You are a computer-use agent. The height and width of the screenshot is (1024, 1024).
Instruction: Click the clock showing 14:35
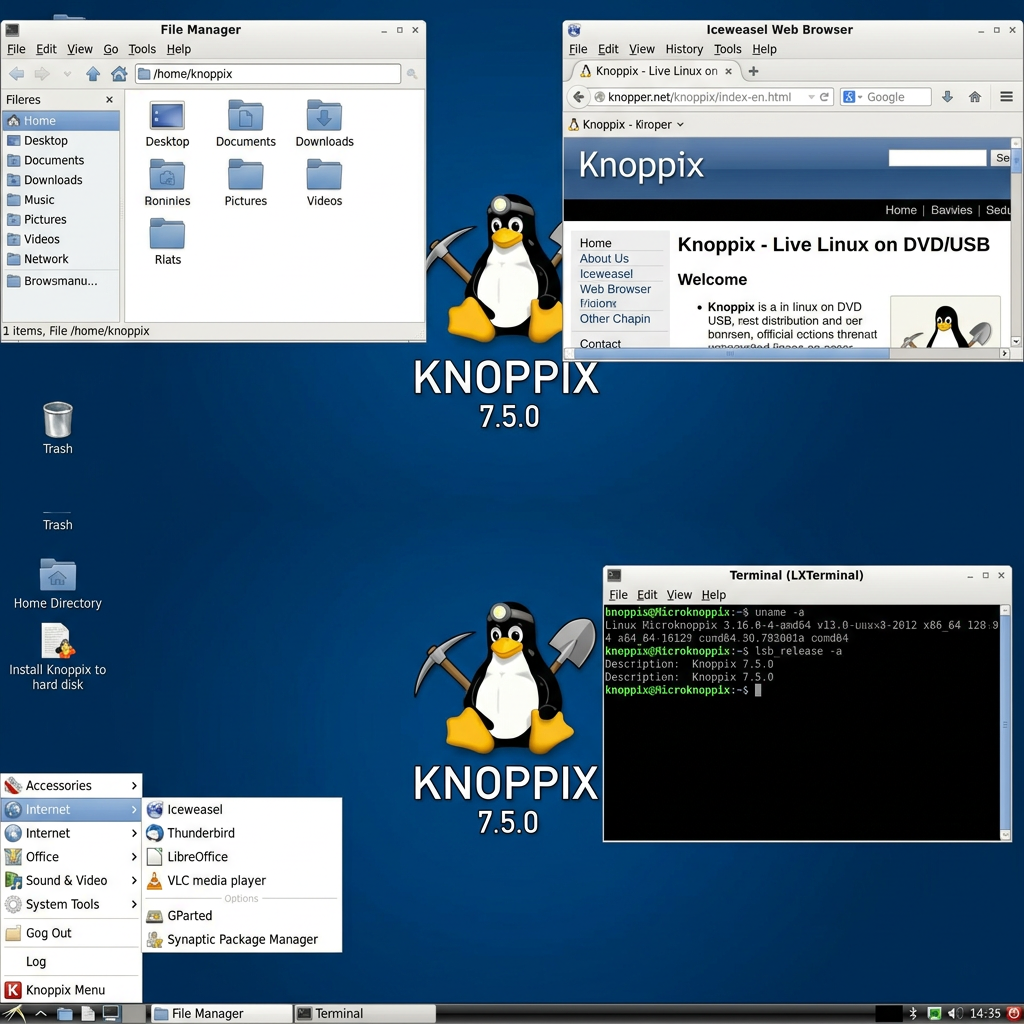pos(985,1014)
